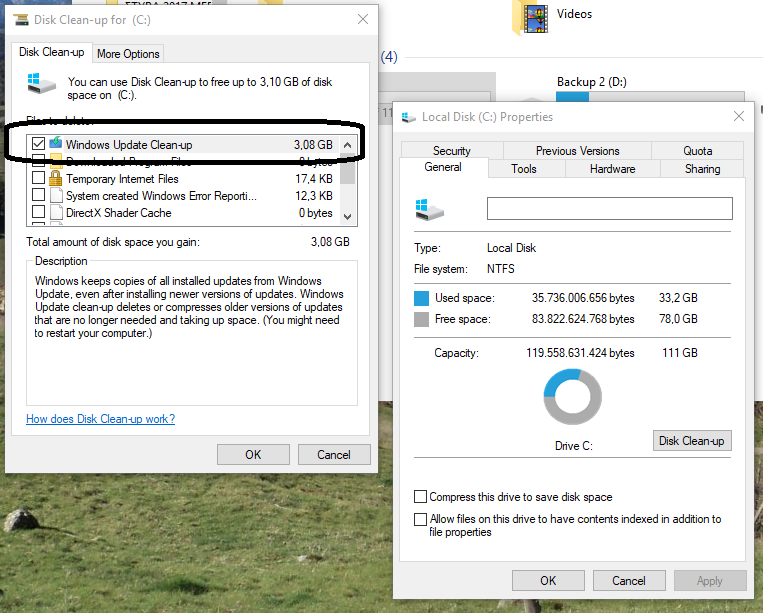
Task: Click OK in Local Disk Properties
Action: tap(548, 580)
